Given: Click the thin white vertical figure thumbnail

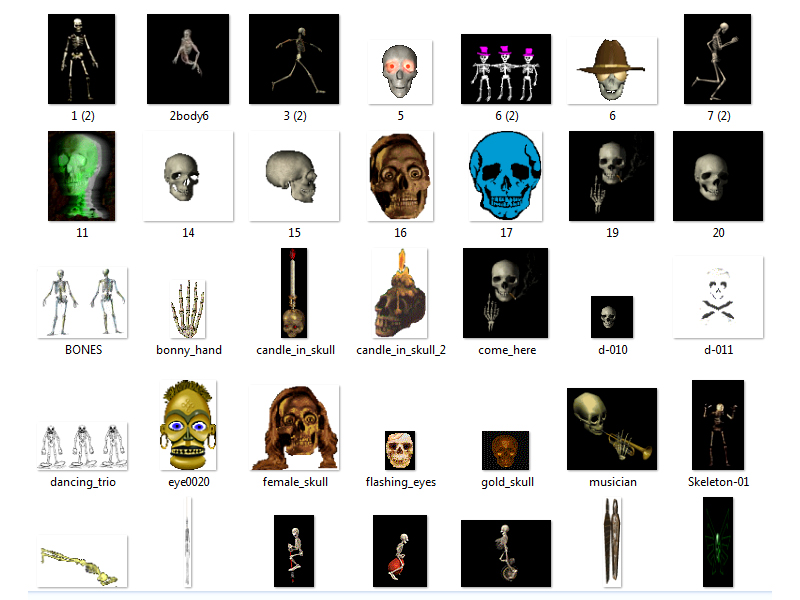Looking at the screenshot, I should (188, 542).
